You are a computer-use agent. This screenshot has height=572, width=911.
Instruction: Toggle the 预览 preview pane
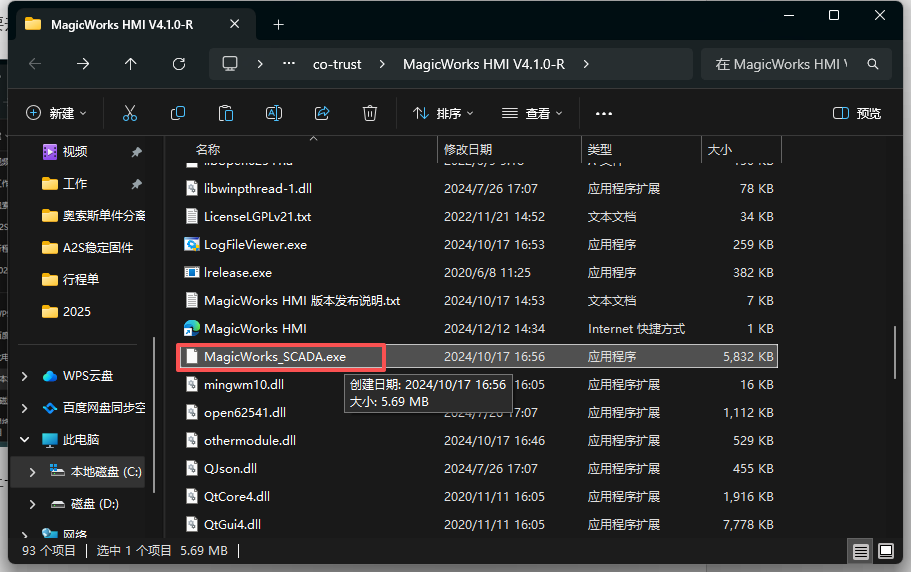pos(856,113)
